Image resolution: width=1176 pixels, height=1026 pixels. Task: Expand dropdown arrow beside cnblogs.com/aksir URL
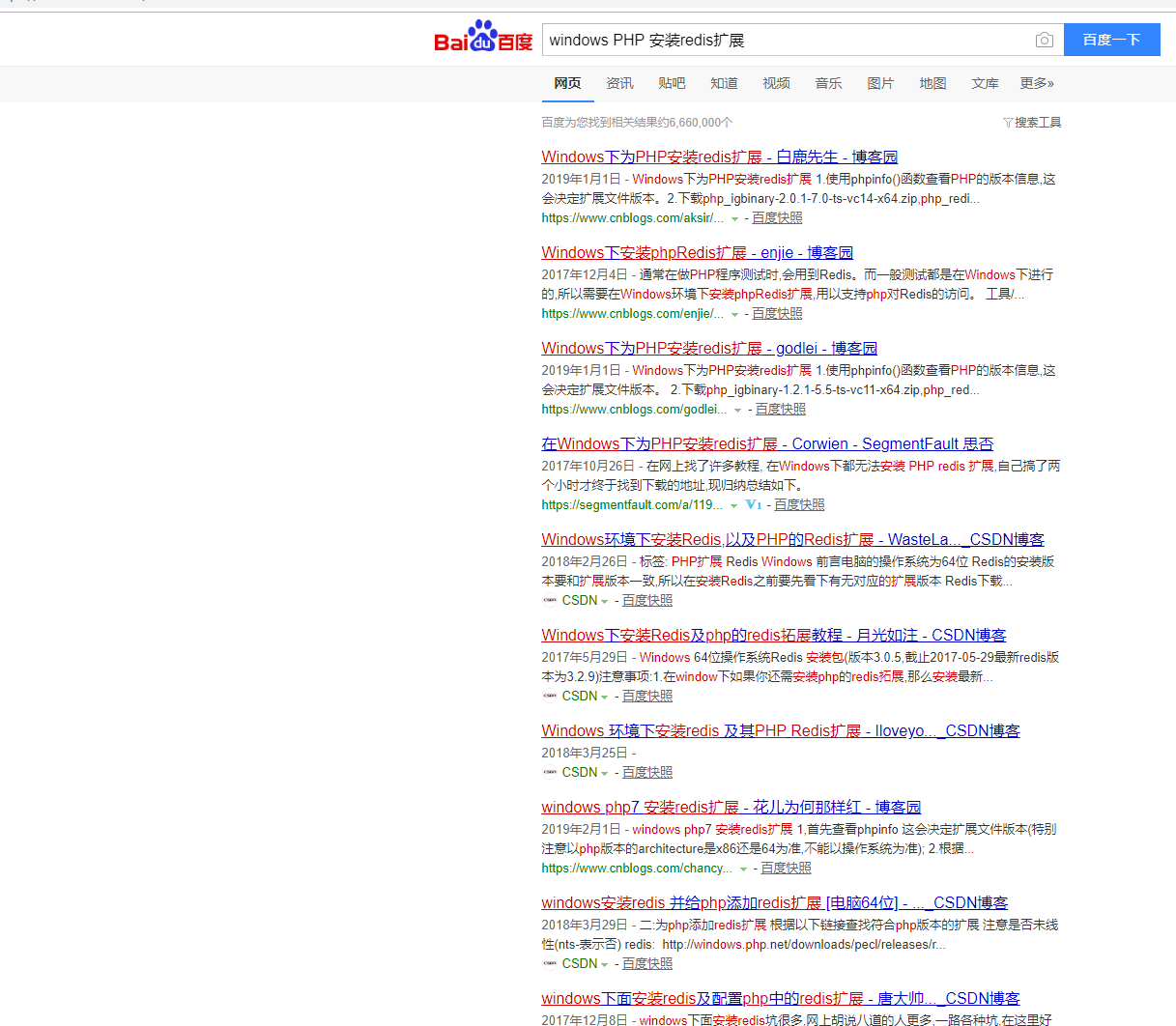[734, 219]
